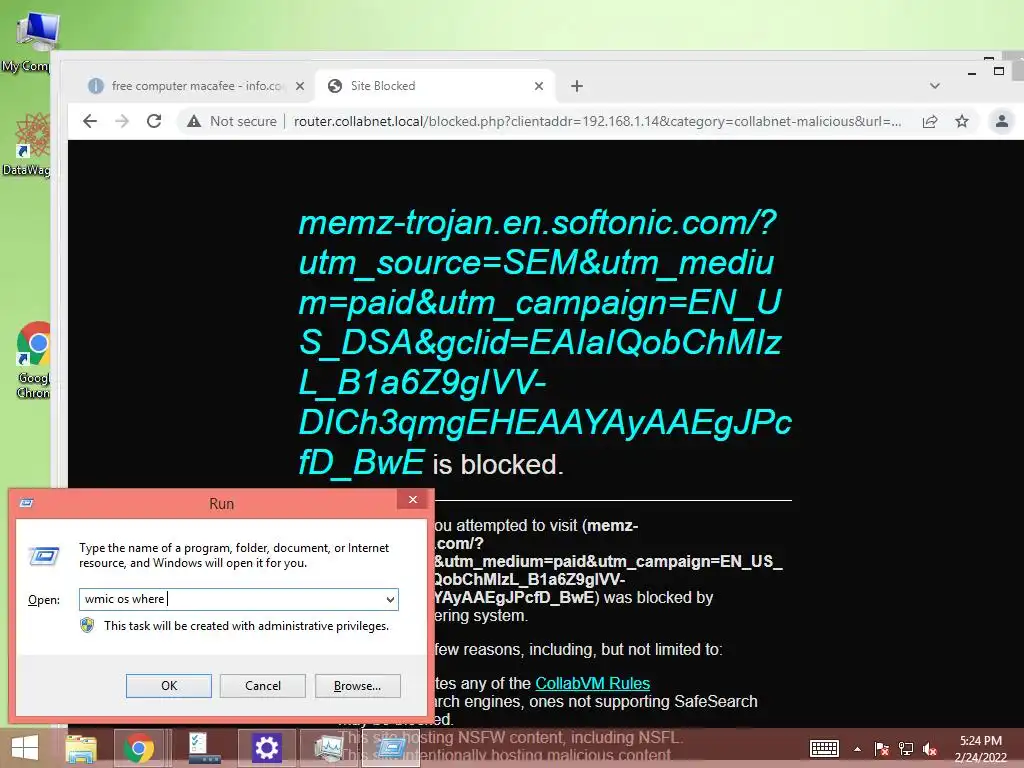Open the taskbar clock showing 5:24 PM
1024x768 pixels.
pyautogui.click(x=980, y=749)
